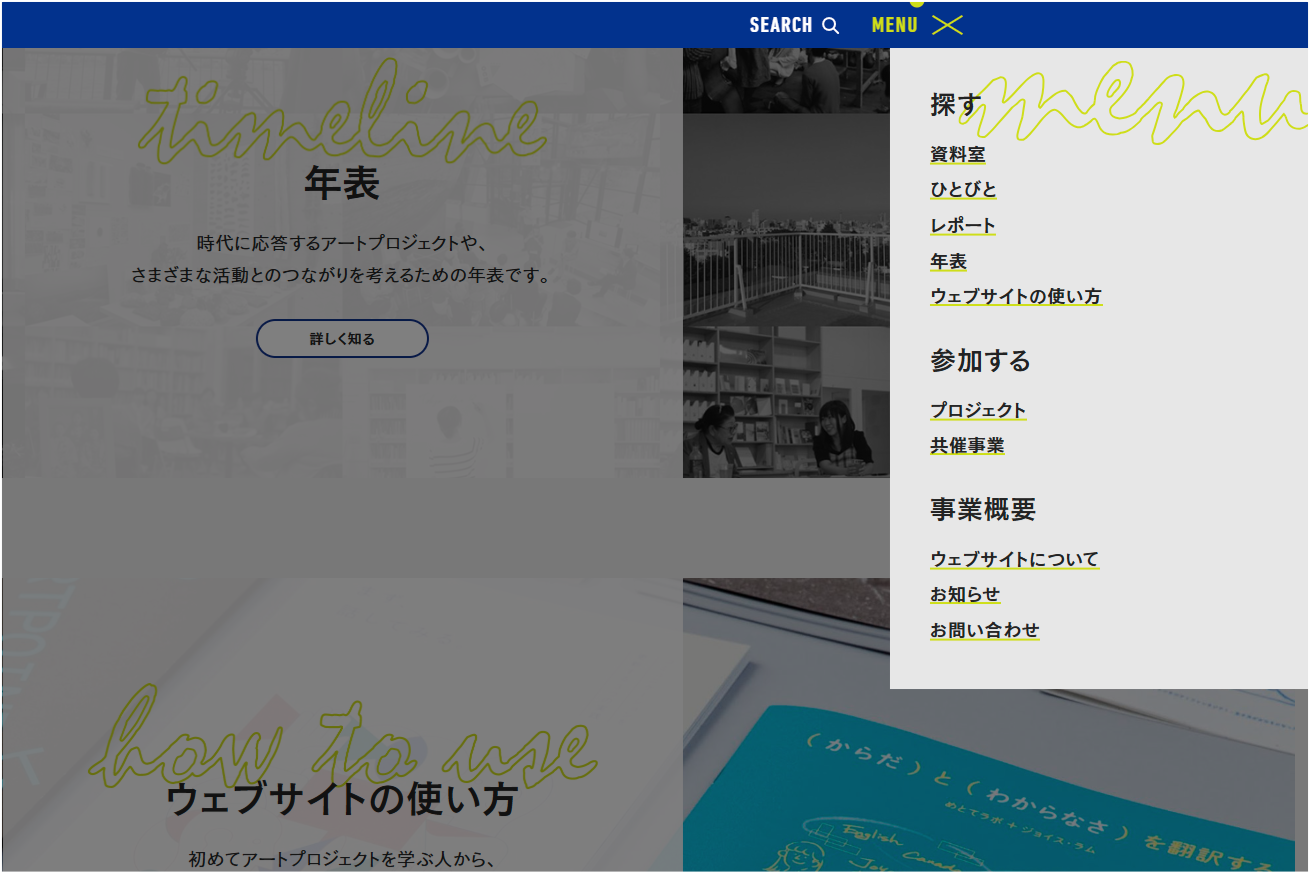
Task: Select プロジェクト under 参加する
Action: (x=978, y=411)
